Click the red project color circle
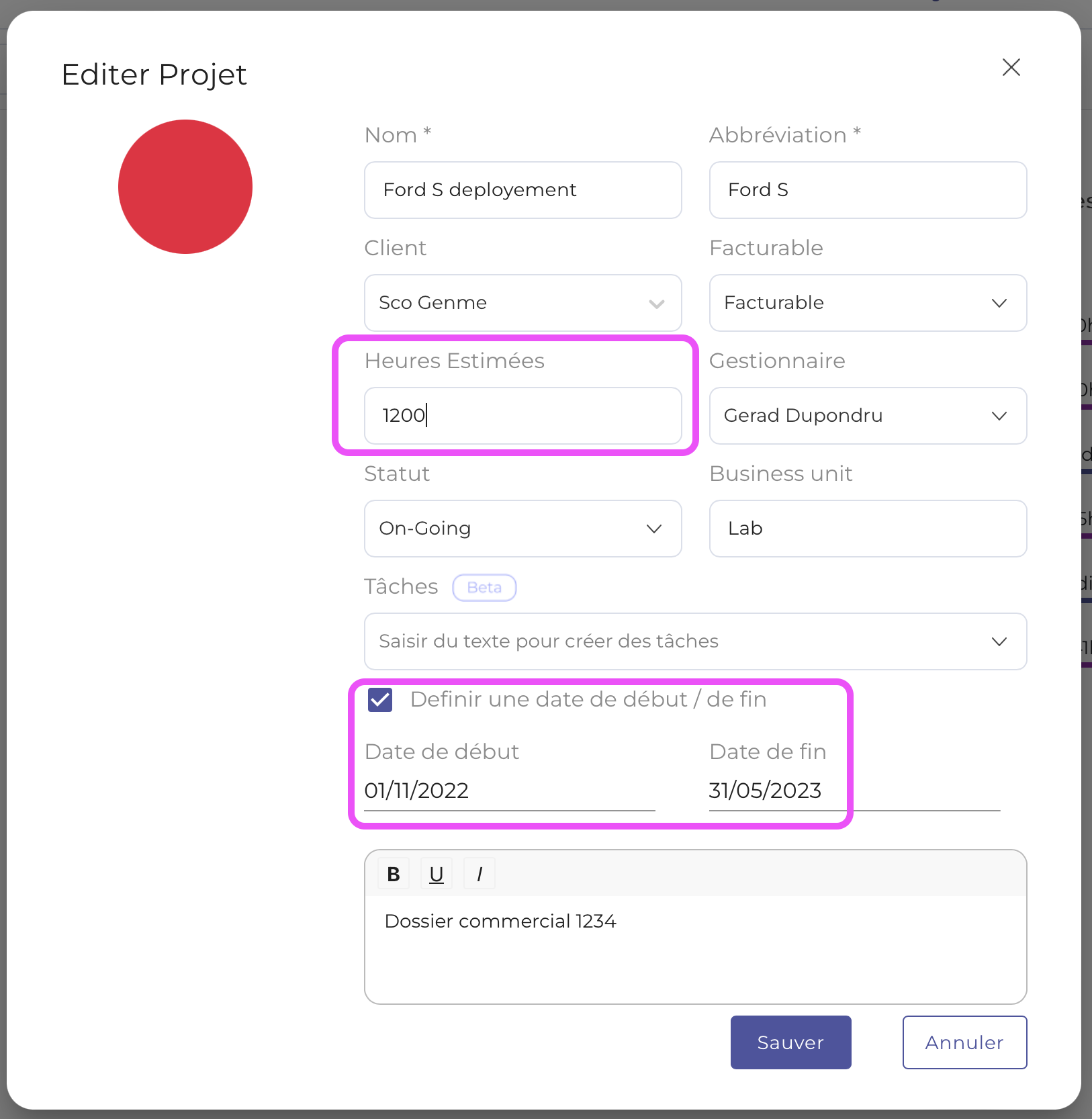The height and width of the screenshot is (1119, 1092). pos(185,186)
